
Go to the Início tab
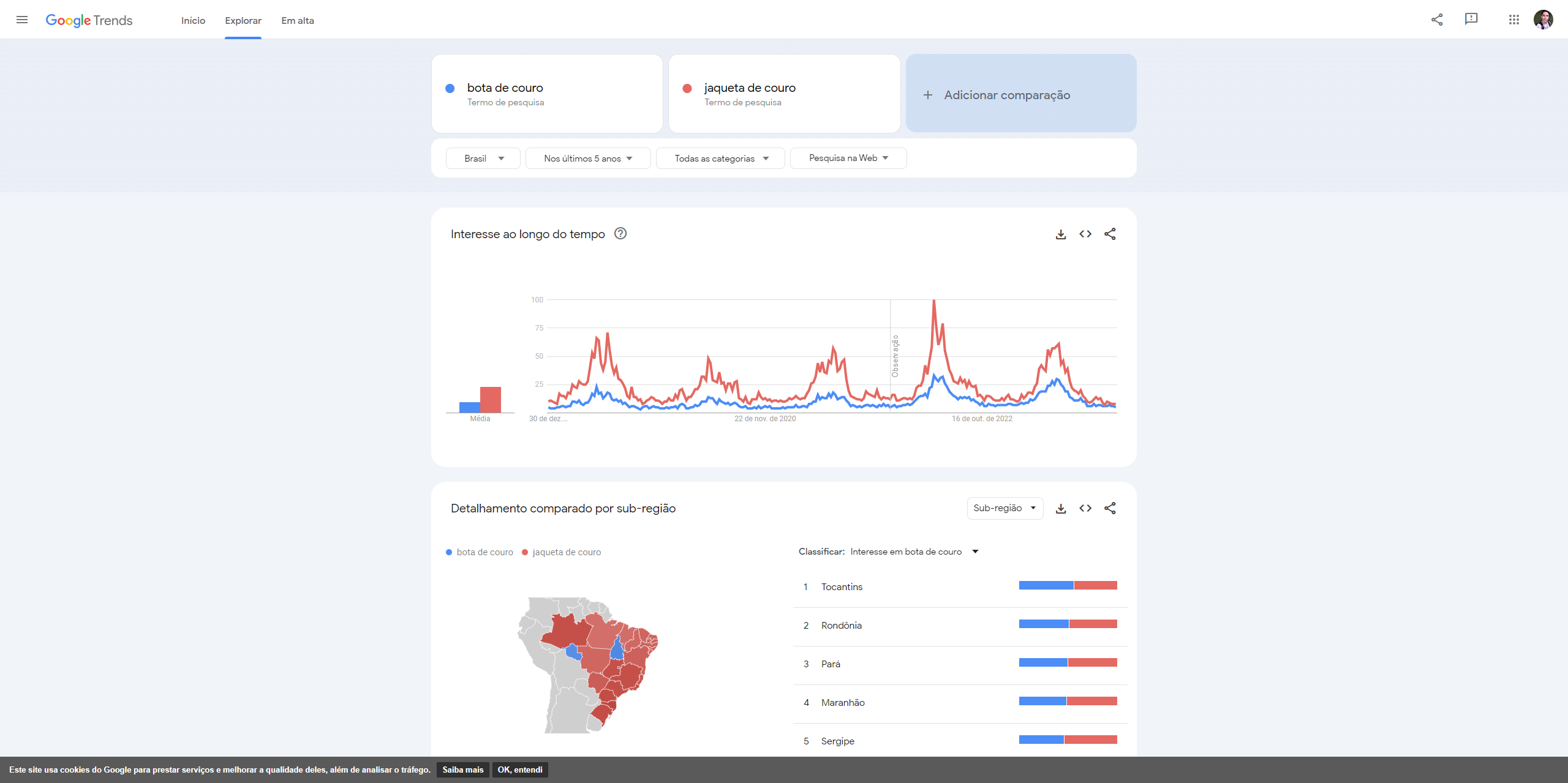pos(192,20)
